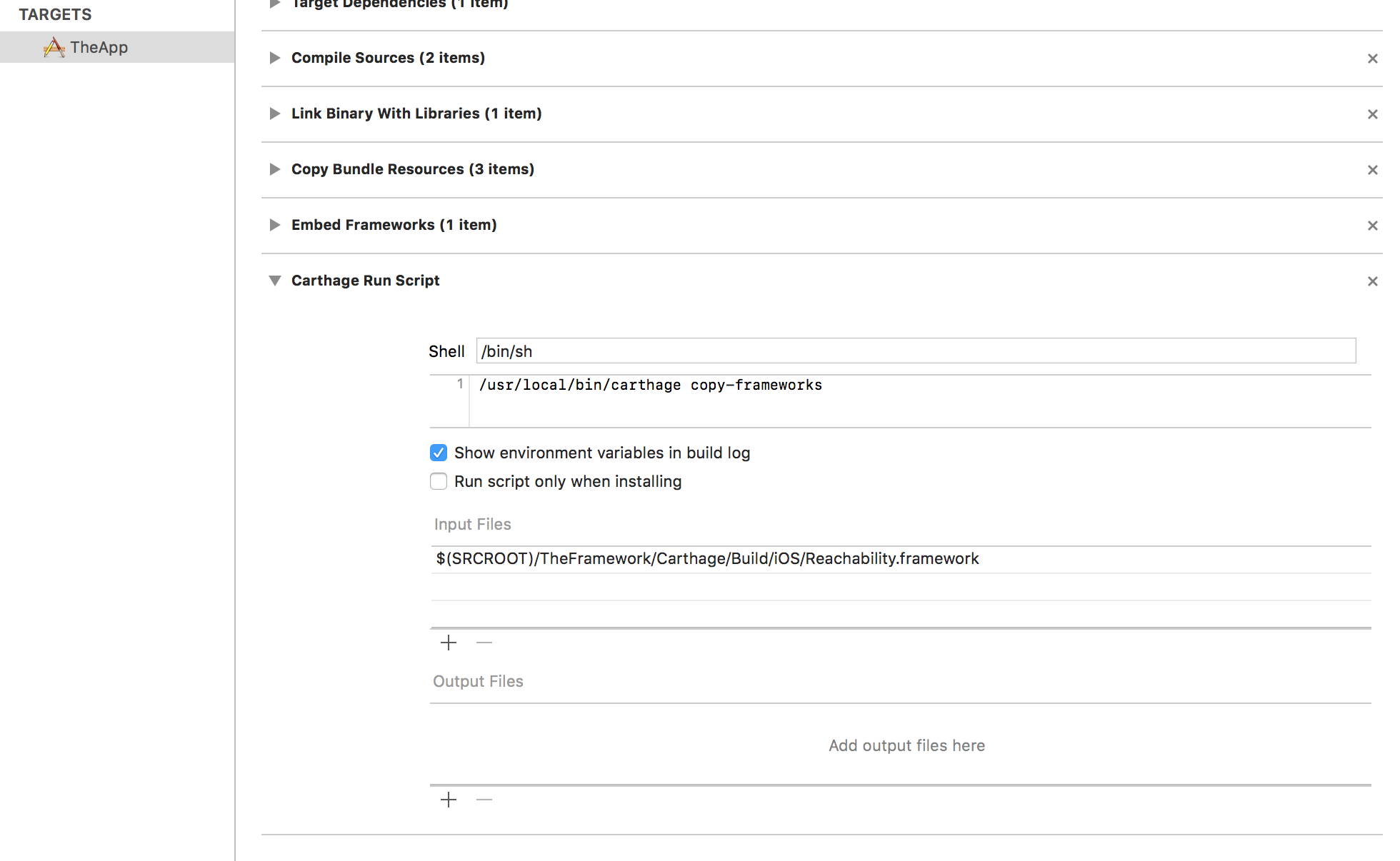The width and height of the screenshot is (1400, 861).
Task: Add a new output file entry
Action: (449, 800)
